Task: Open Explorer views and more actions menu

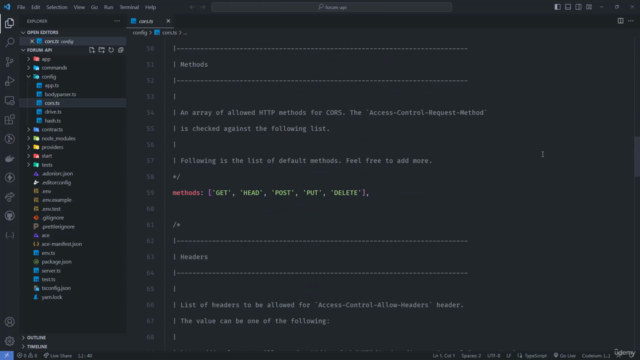Action: pos(117,21)
